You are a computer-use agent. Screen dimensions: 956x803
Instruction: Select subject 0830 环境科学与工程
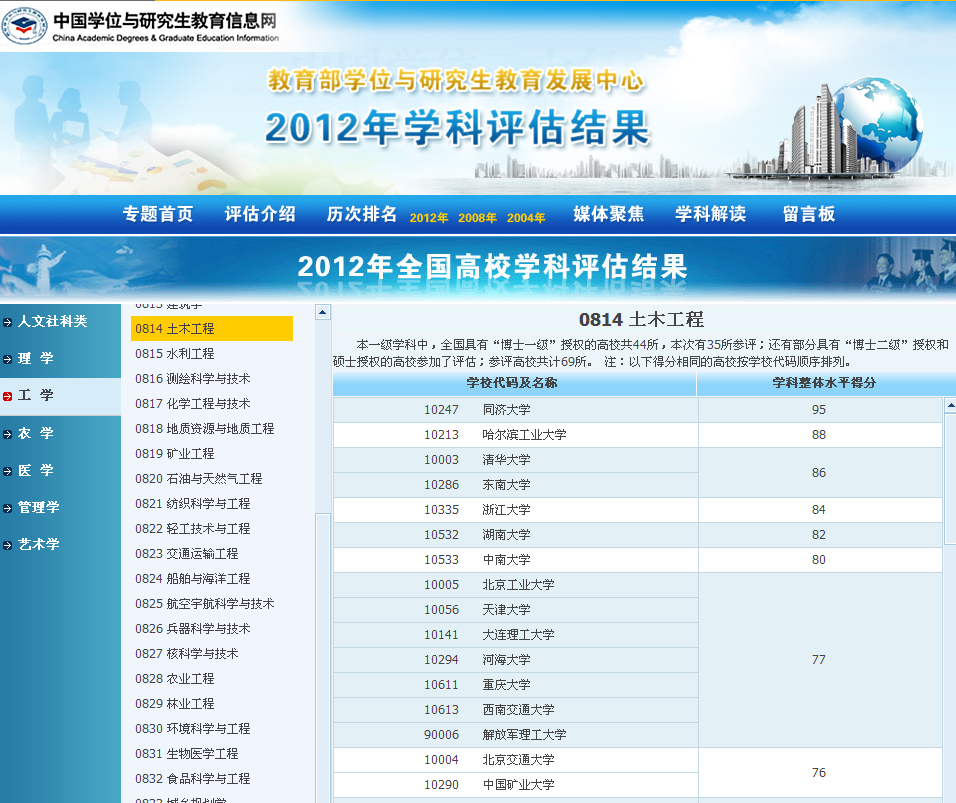pyautogui.click(x=193, y=729)
